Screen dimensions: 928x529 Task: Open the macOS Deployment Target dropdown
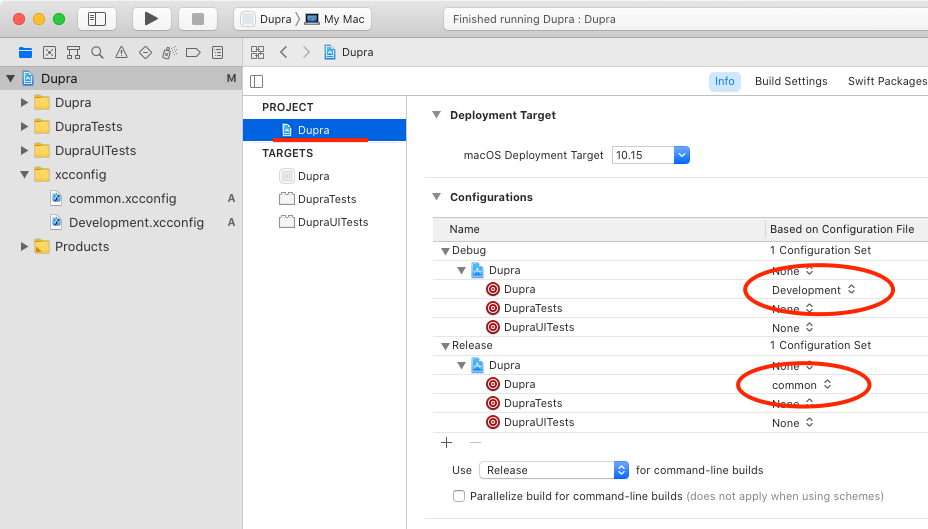pyautogui.click(x=681, y=155)
